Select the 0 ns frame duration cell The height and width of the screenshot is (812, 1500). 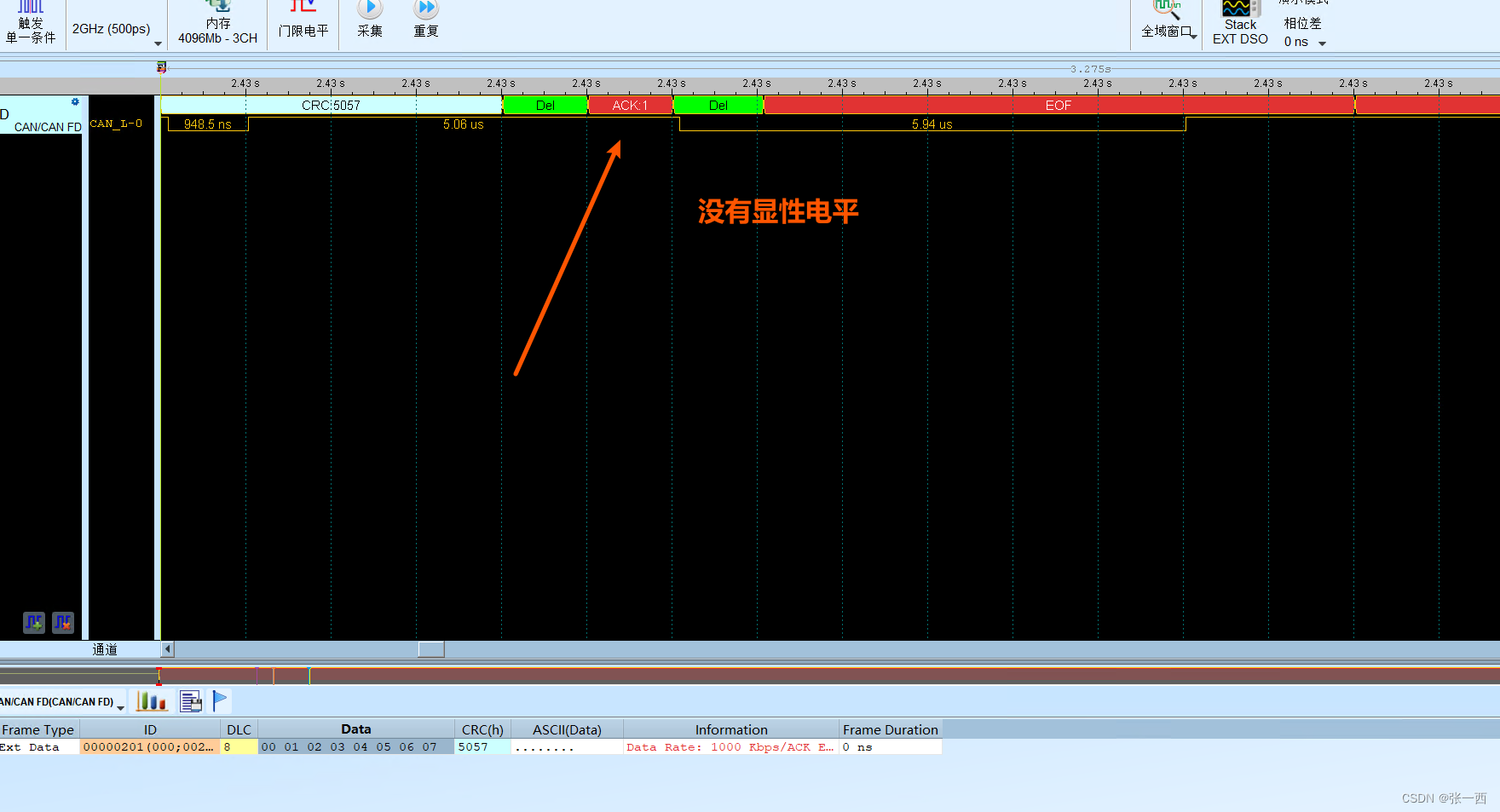[891, 747]
